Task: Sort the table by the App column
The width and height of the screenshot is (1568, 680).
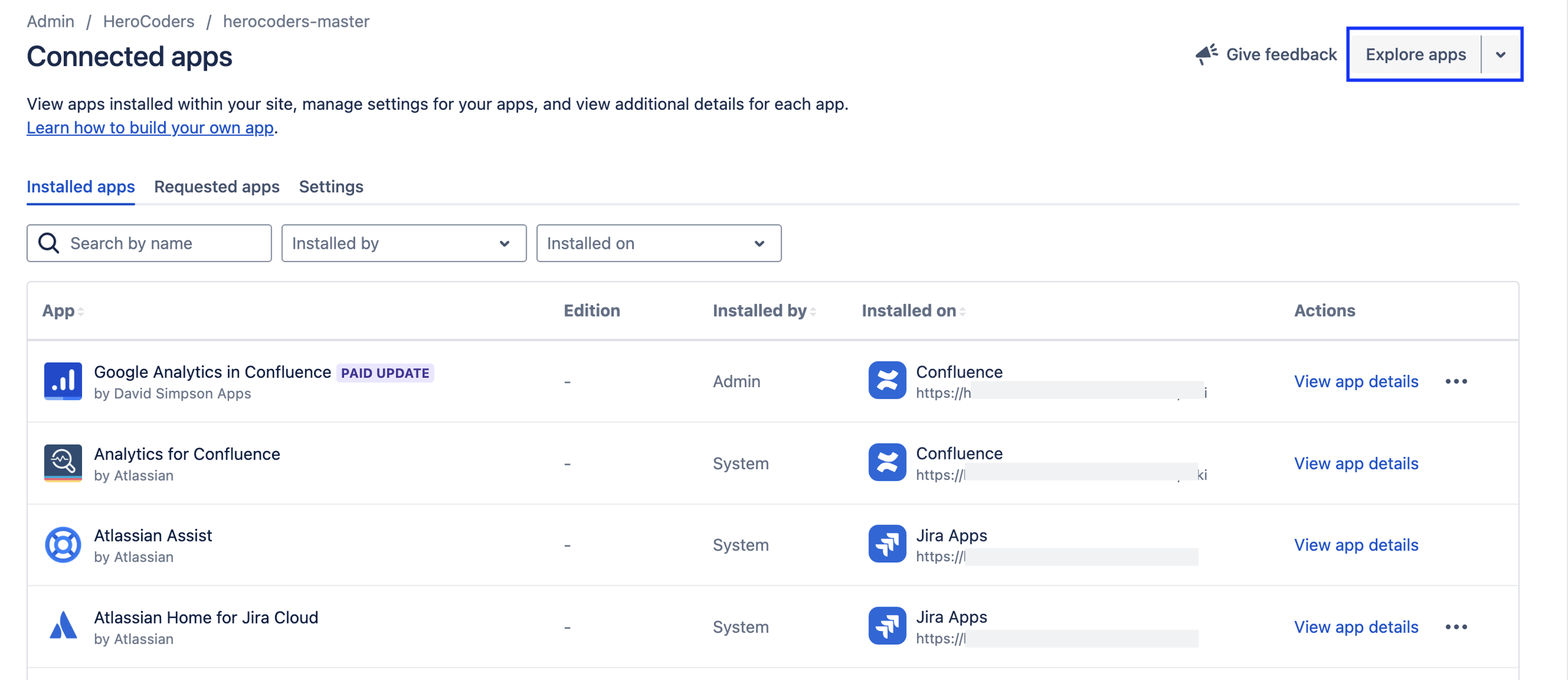Action: (62, 311)
